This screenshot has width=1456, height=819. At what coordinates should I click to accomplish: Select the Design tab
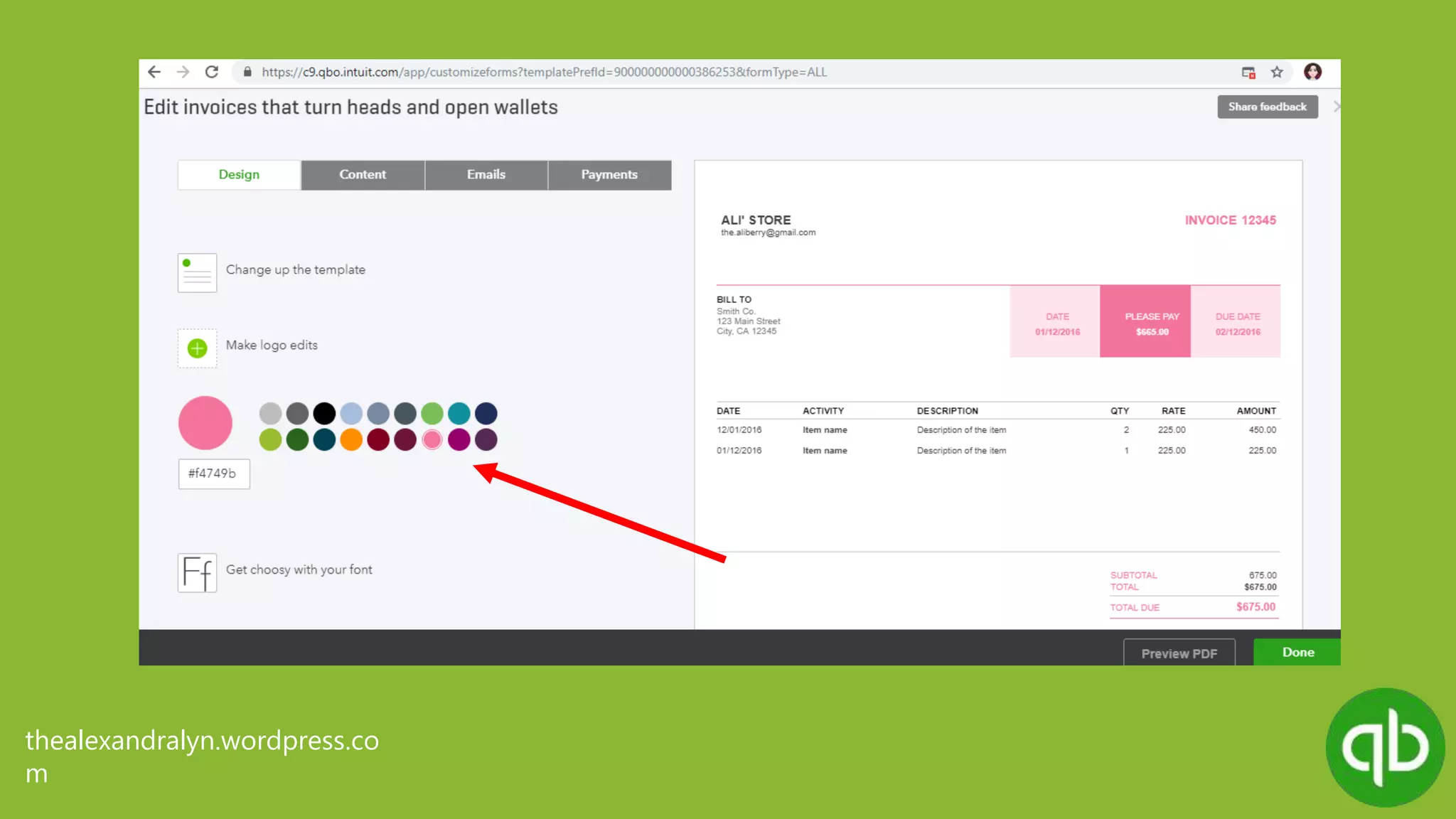click(x=239, y=175)
